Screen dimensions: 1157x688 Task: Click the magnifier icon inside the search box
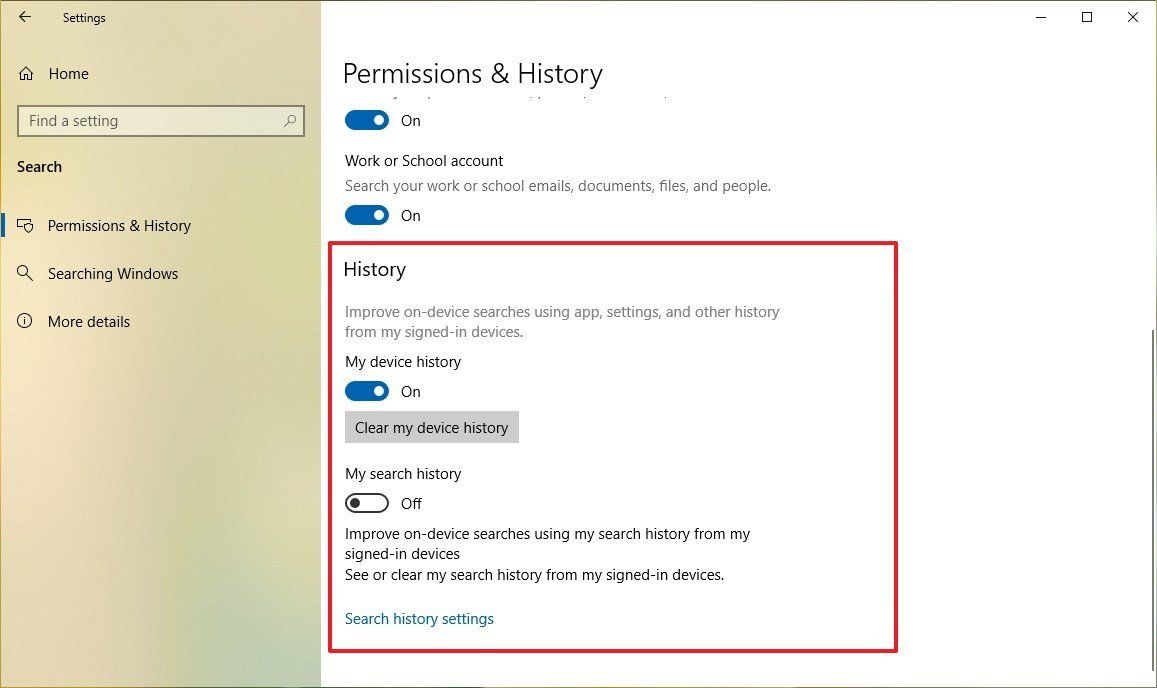[291, 121]
